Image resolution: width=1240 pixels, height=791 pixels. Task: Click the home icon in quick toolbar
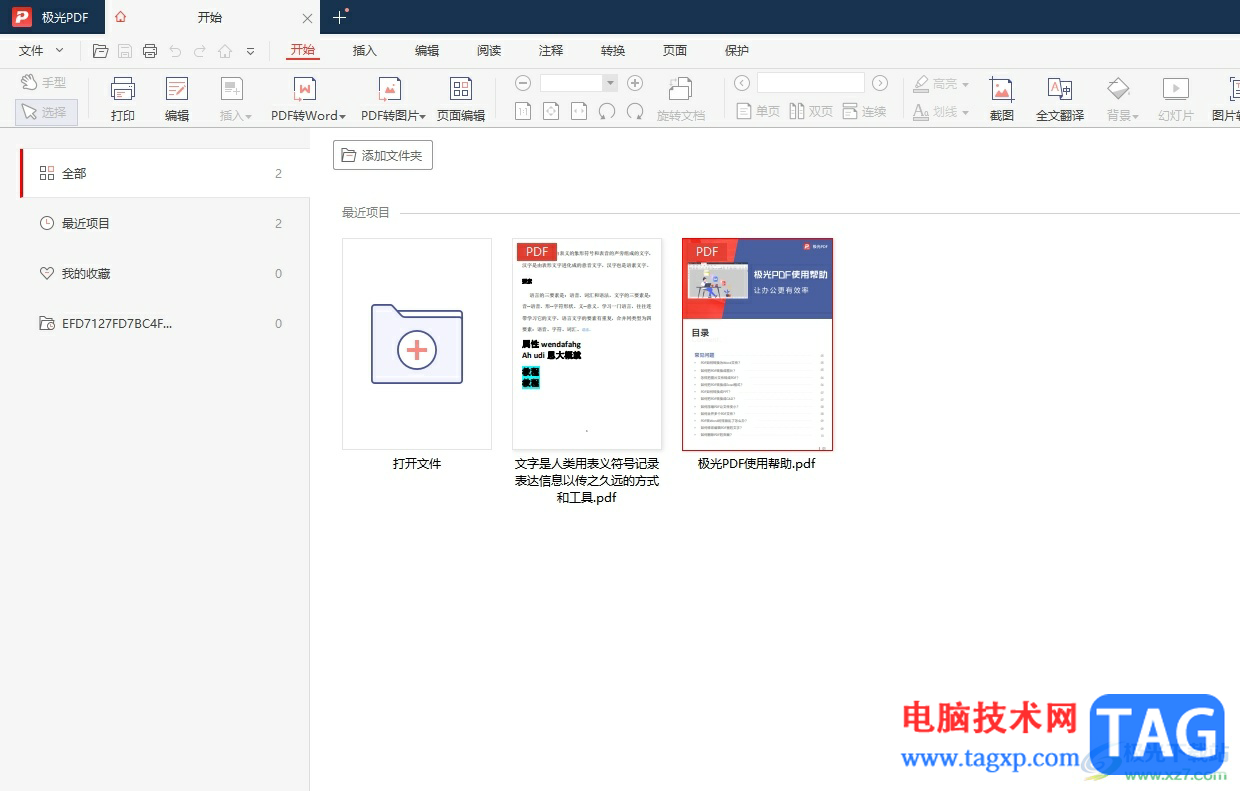click(x=225, y=51)
